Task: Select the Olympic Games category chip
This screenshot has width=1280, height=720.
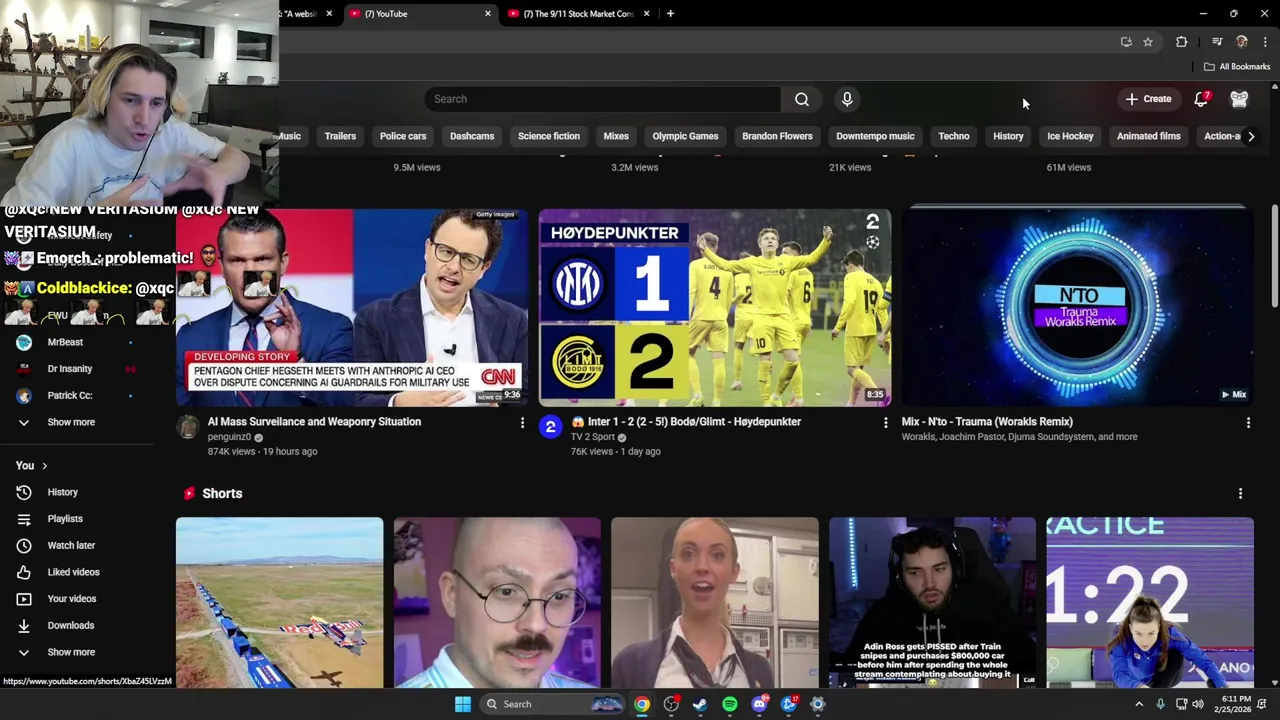Action: 685,136
